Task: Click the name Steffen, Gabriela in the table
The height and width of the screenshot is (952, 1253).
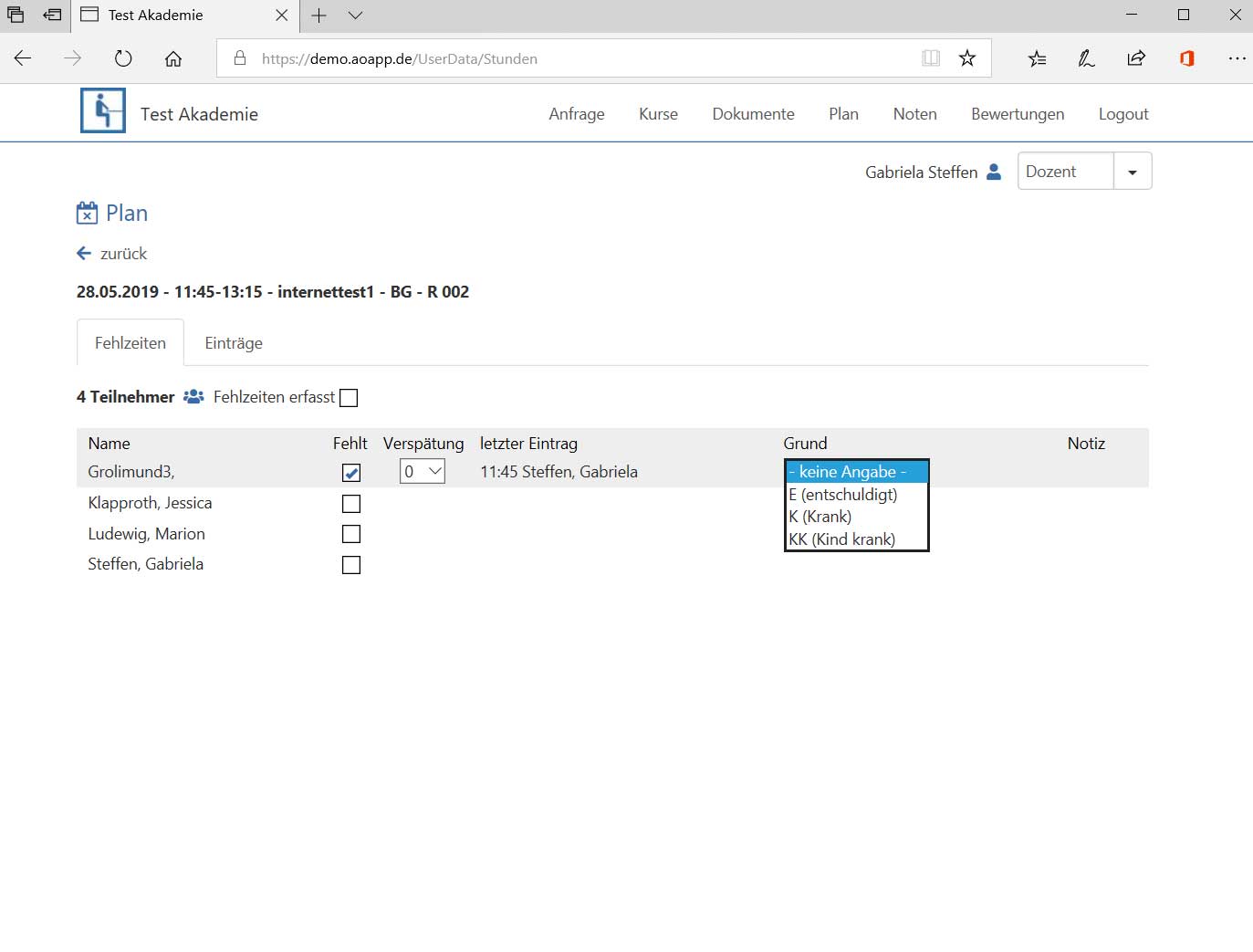Action: (x=145, y=564)
